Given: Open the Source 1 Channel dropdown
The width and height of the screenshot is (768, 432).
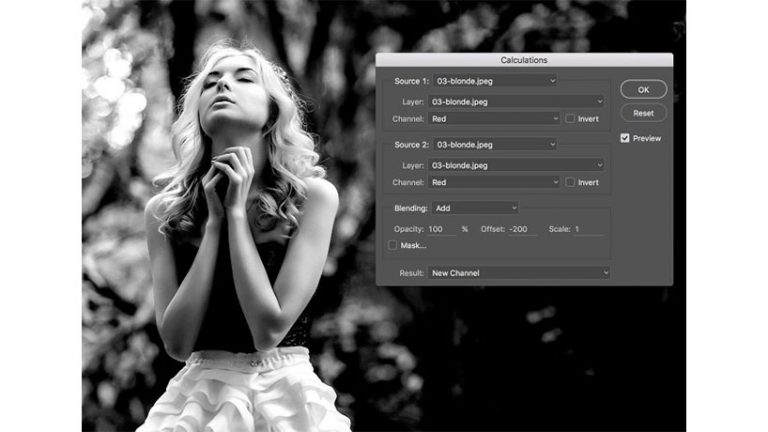Looking at the screenshot, I should tap(494, 119).
